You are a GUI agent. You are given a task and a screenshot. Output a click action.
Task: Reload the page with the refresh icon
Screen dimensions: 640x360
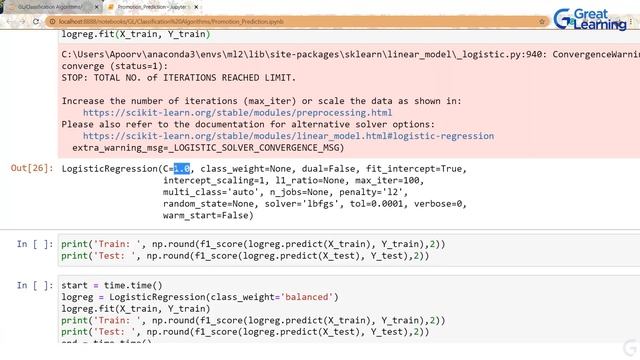pos(36,21)
